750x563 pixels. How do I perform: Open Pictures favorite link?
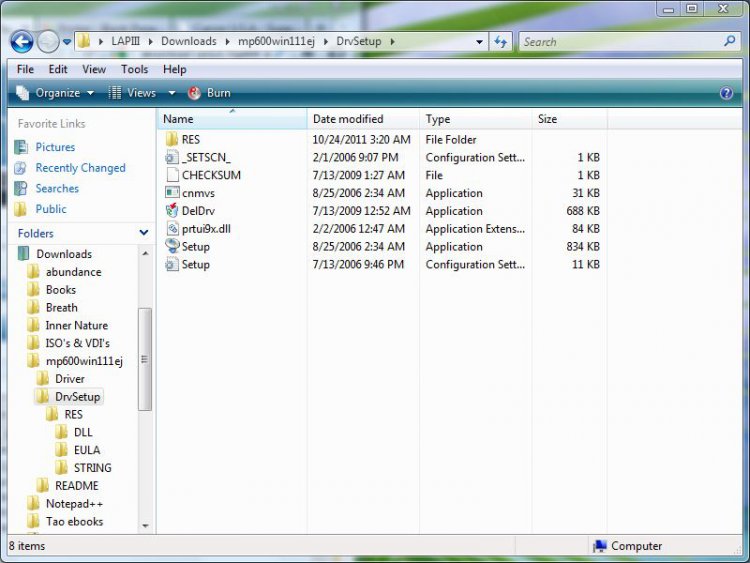(x=55, y=147)
